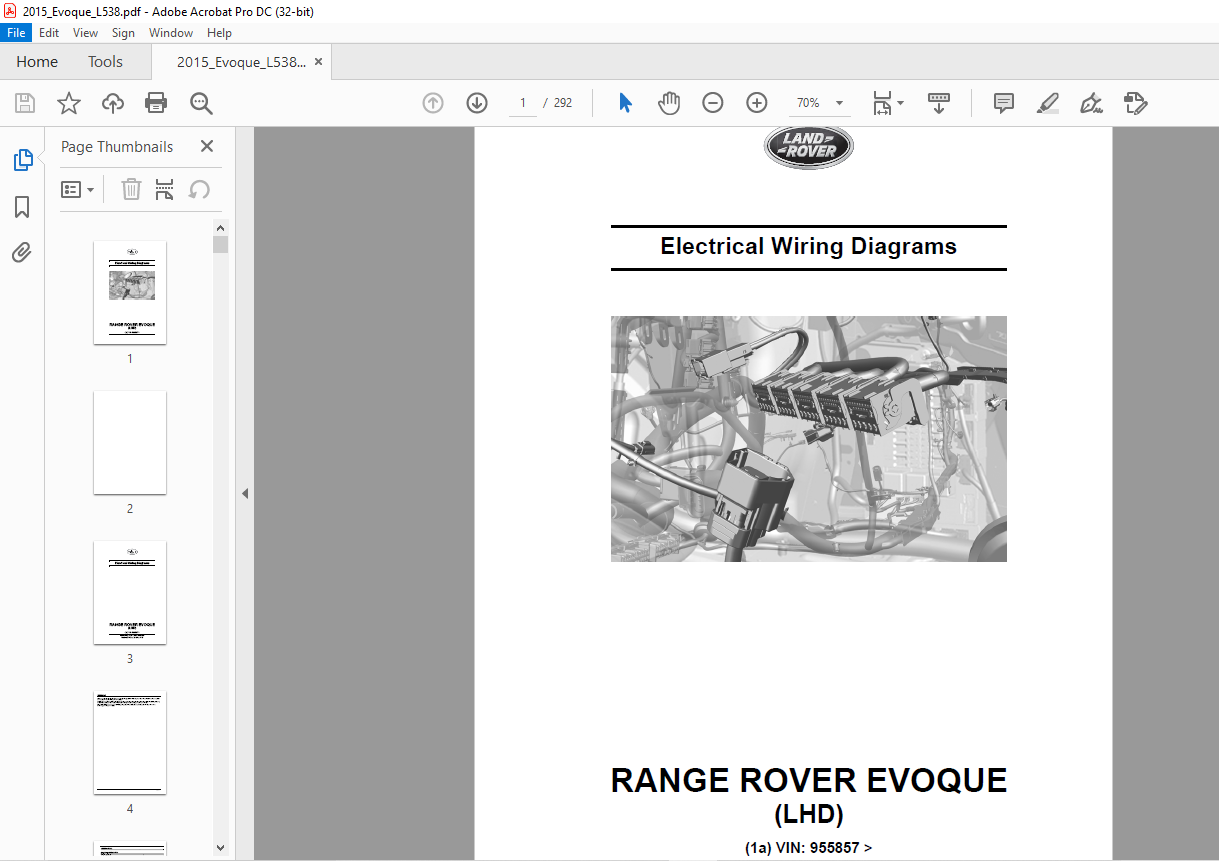Rotate pages using the rotate icon
The height and width of the screenshot is (861, 1219).
199,189
